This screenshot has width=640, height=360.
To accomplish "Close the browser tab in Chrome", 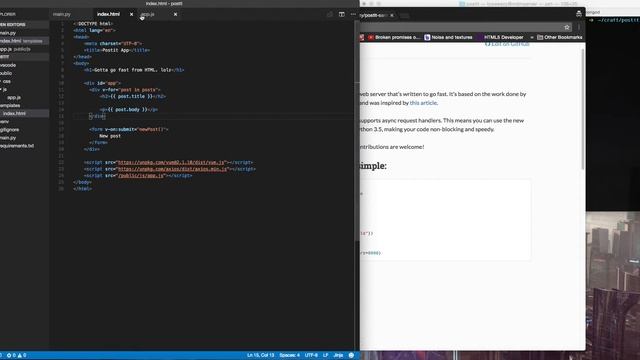I will 392,16.
